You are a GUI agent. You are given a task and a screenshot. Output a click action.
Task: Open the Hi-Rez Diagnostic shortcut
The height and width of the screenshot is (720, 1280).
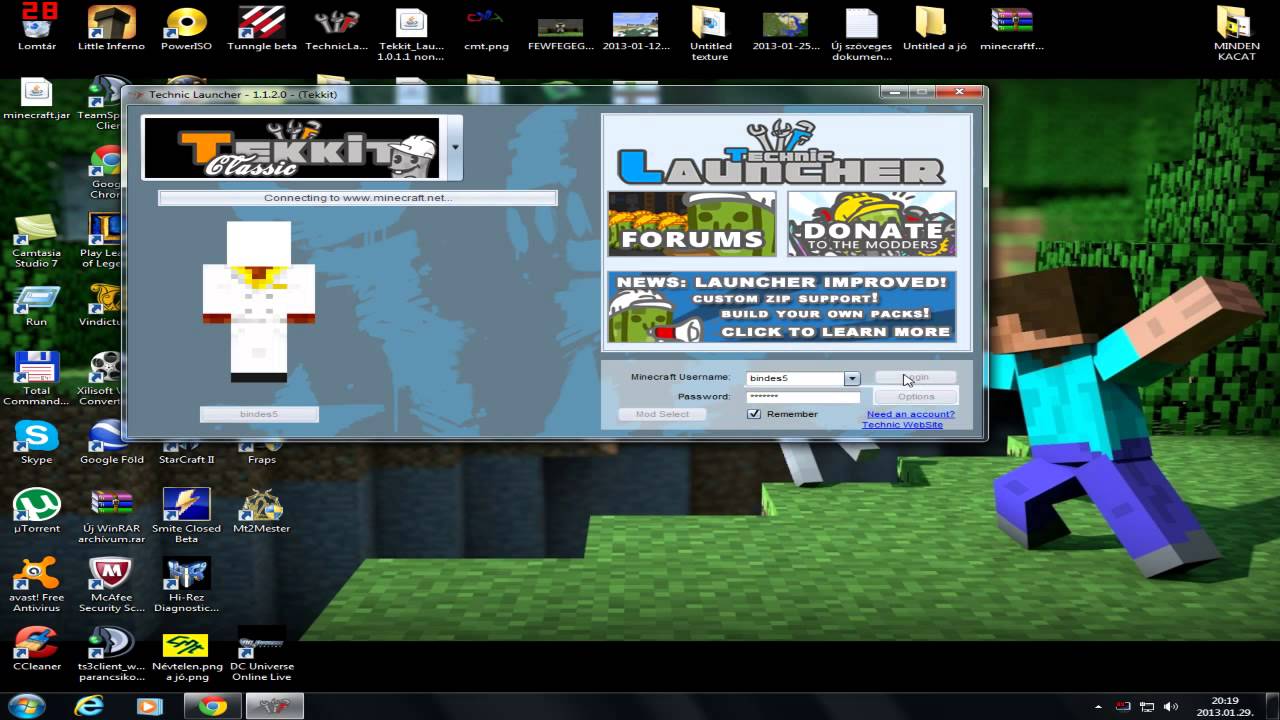coord(186,585)
